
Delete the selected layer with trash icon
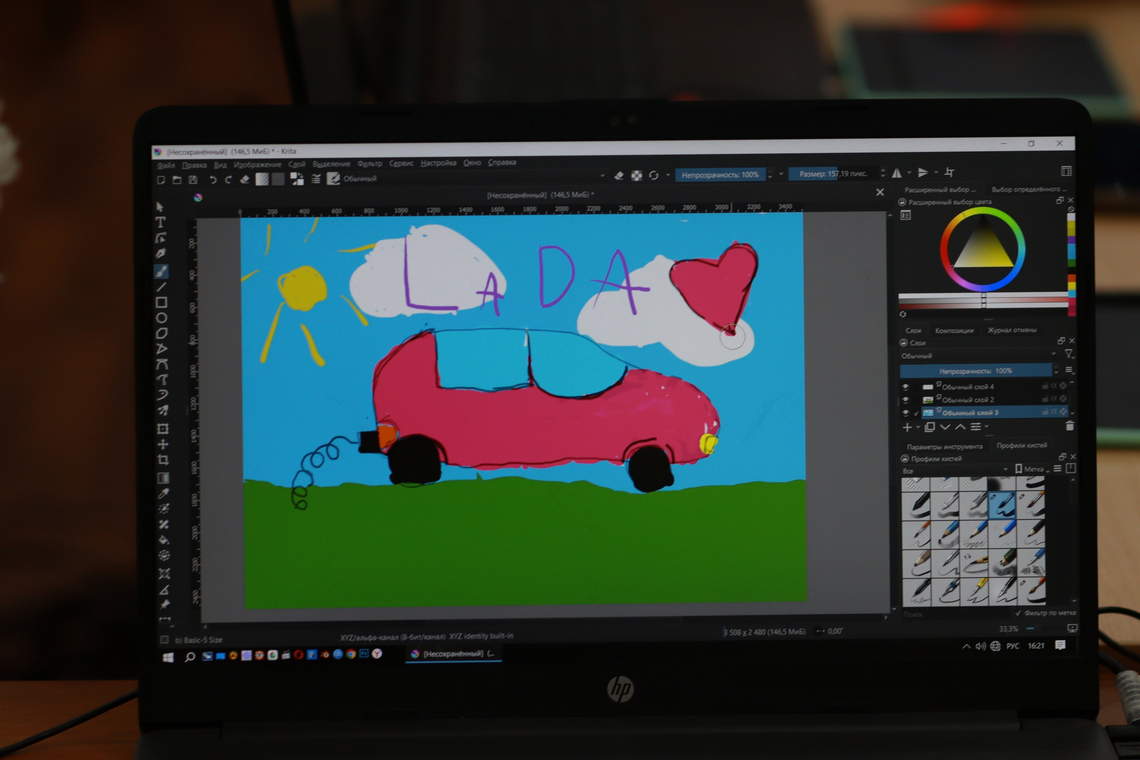(1069, 426)
